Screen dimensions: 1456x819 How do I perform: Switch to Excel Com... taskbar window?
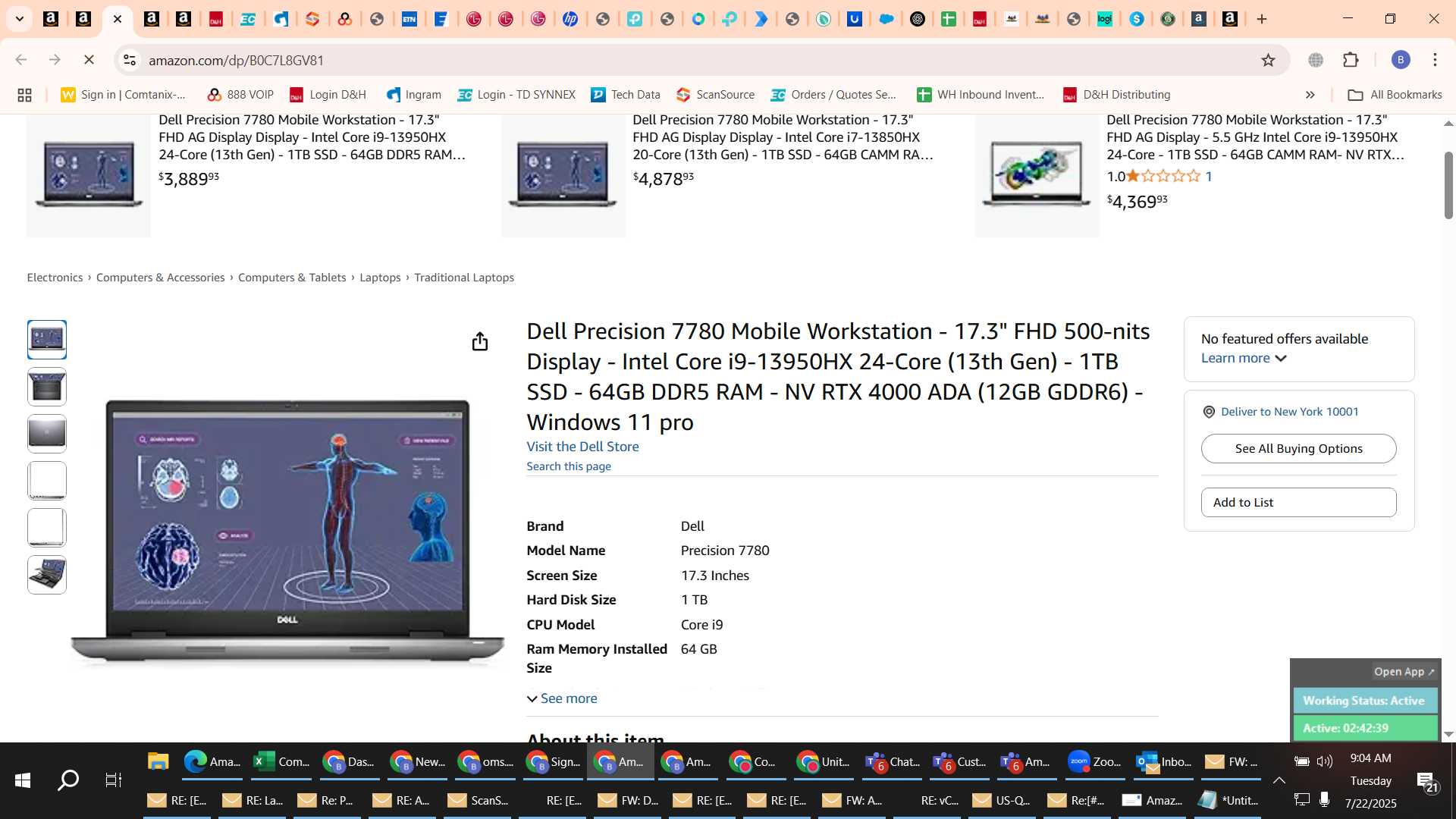click(281, 762)
